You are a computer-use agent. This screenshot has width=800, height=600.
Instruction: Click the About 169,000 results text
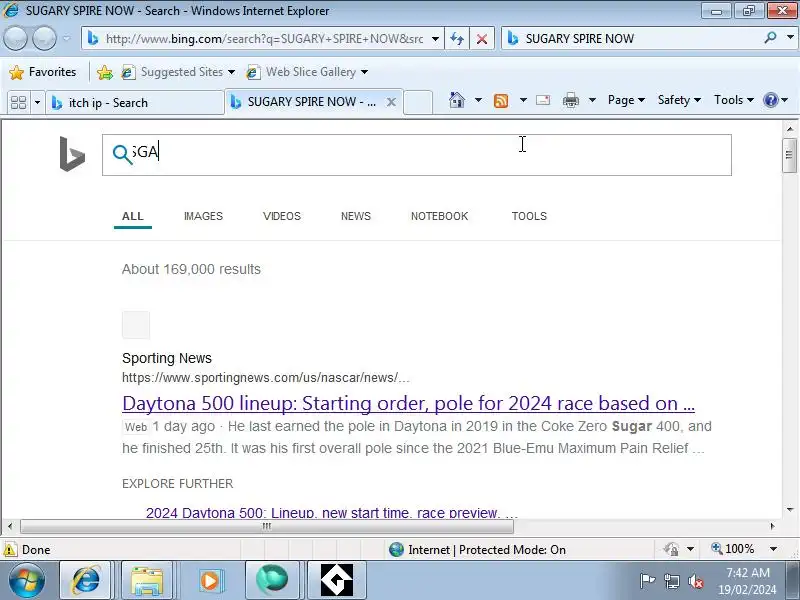(x=191, y=269)
